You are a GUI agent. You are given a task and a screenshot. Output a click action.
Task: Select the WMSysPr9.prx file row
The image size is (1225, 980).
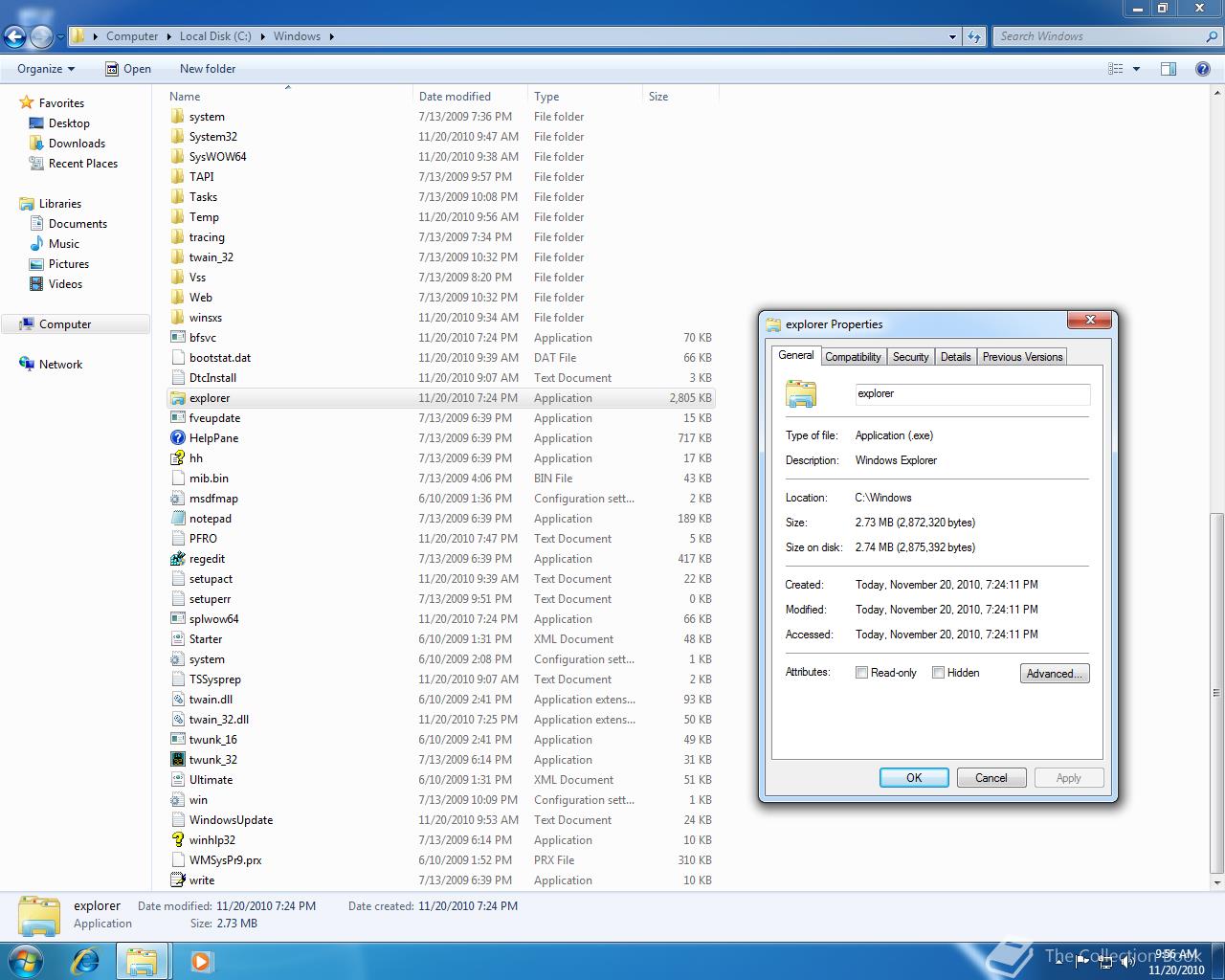tap(440, 860)
